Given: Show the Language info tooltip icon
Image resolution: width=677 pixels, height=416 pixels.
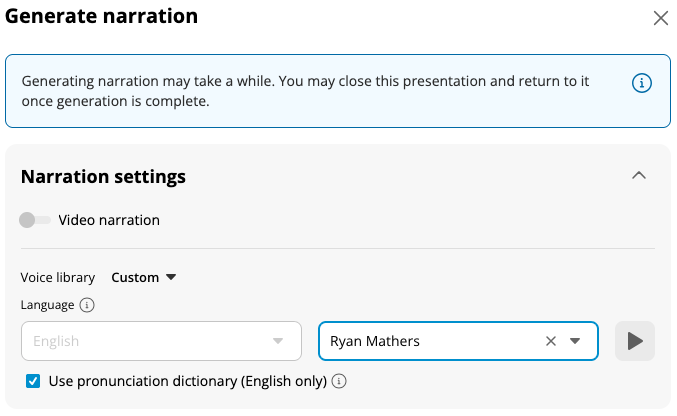Looking at the screenshot, I should click(x=87, y=305).
